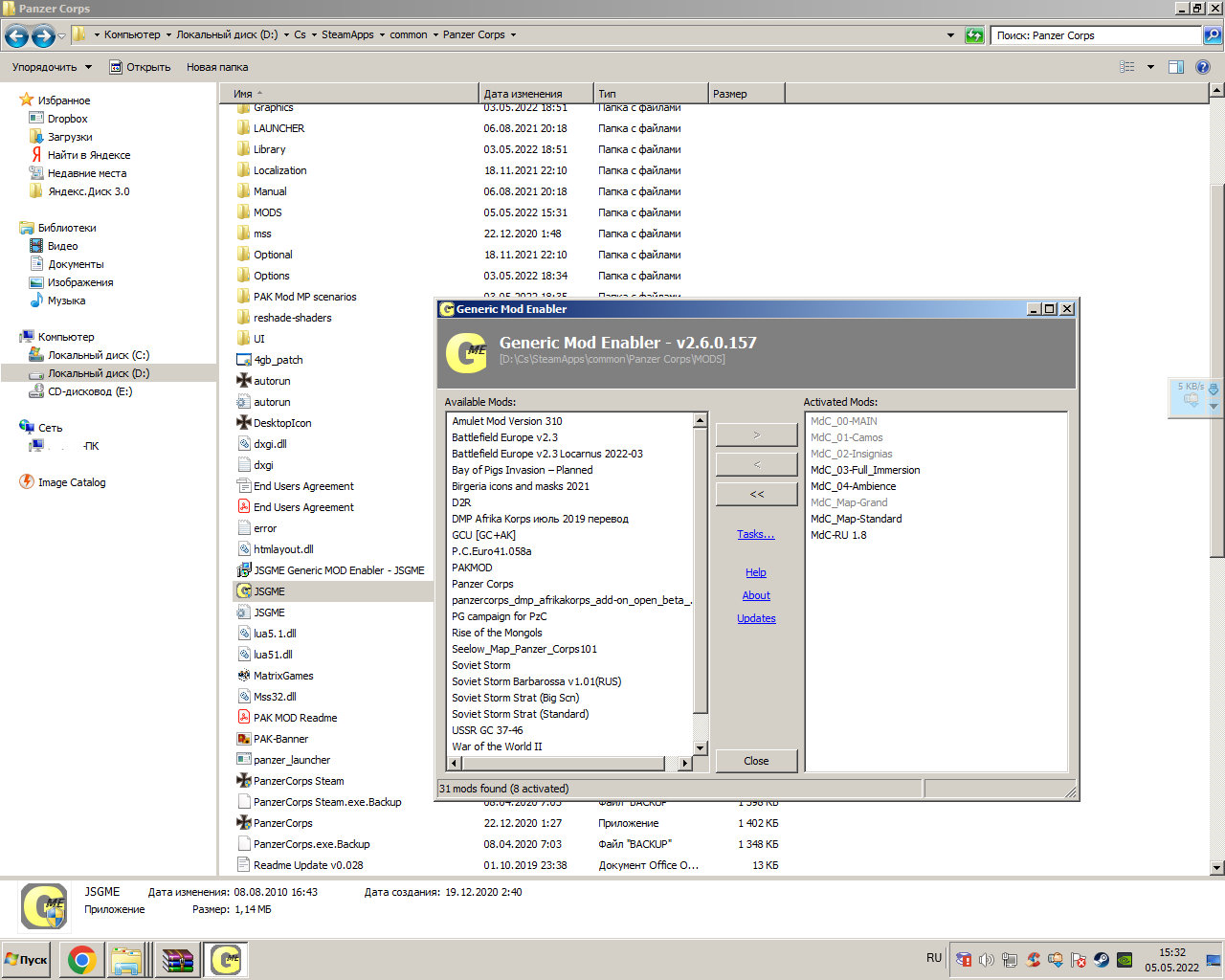Image resolution: width=1225 pixels, height=980 pixels.
Task: Click the Explorer Forward navigation arrow
Action: coord(43,36)
